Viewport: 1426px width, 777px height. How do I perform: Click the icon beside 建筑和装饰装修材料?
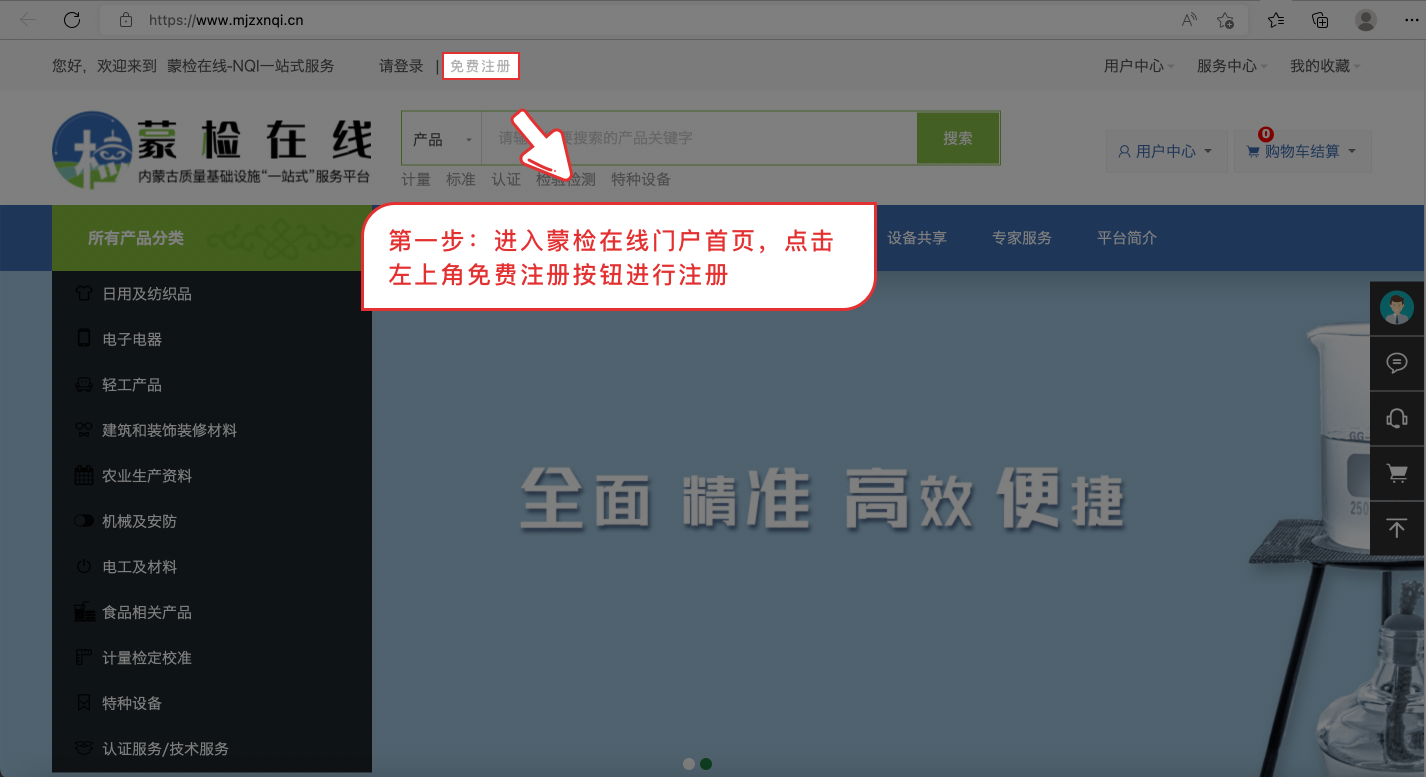click(84, 430)
